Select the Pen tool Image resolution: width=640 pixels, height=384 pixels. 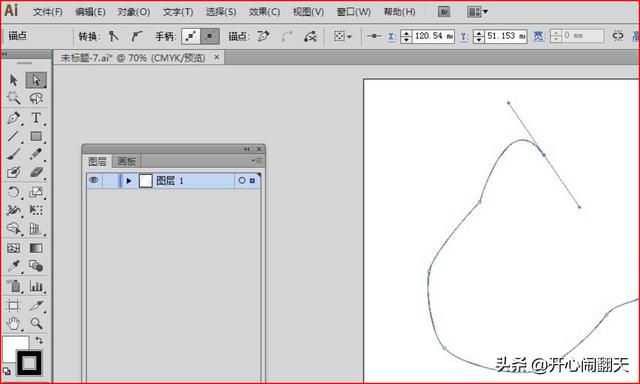click(x=13, y=118)
